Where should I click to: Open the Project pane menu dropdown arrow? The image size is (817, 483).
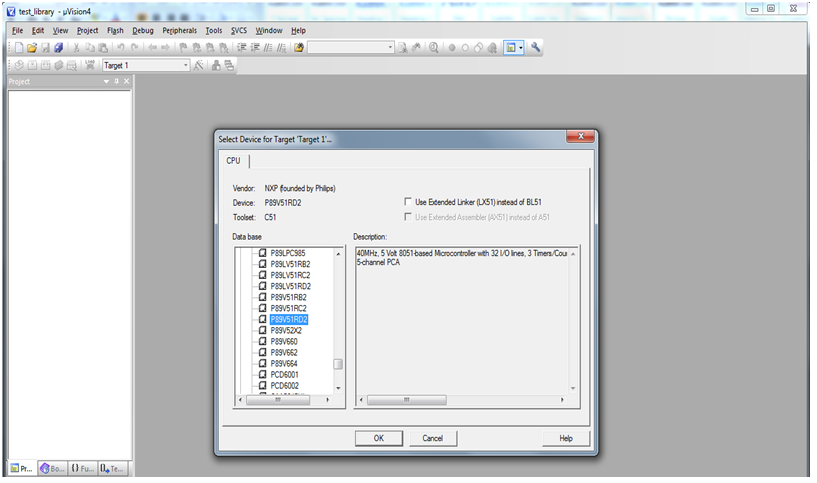point(106,81)
